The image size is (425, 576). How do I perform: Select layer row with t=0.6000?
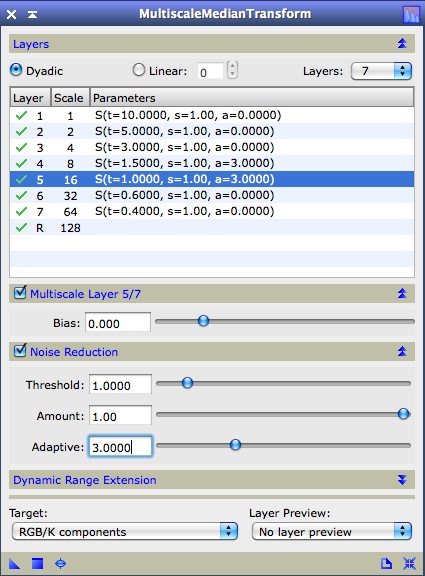pyautogui.click(x=212, y=195)
